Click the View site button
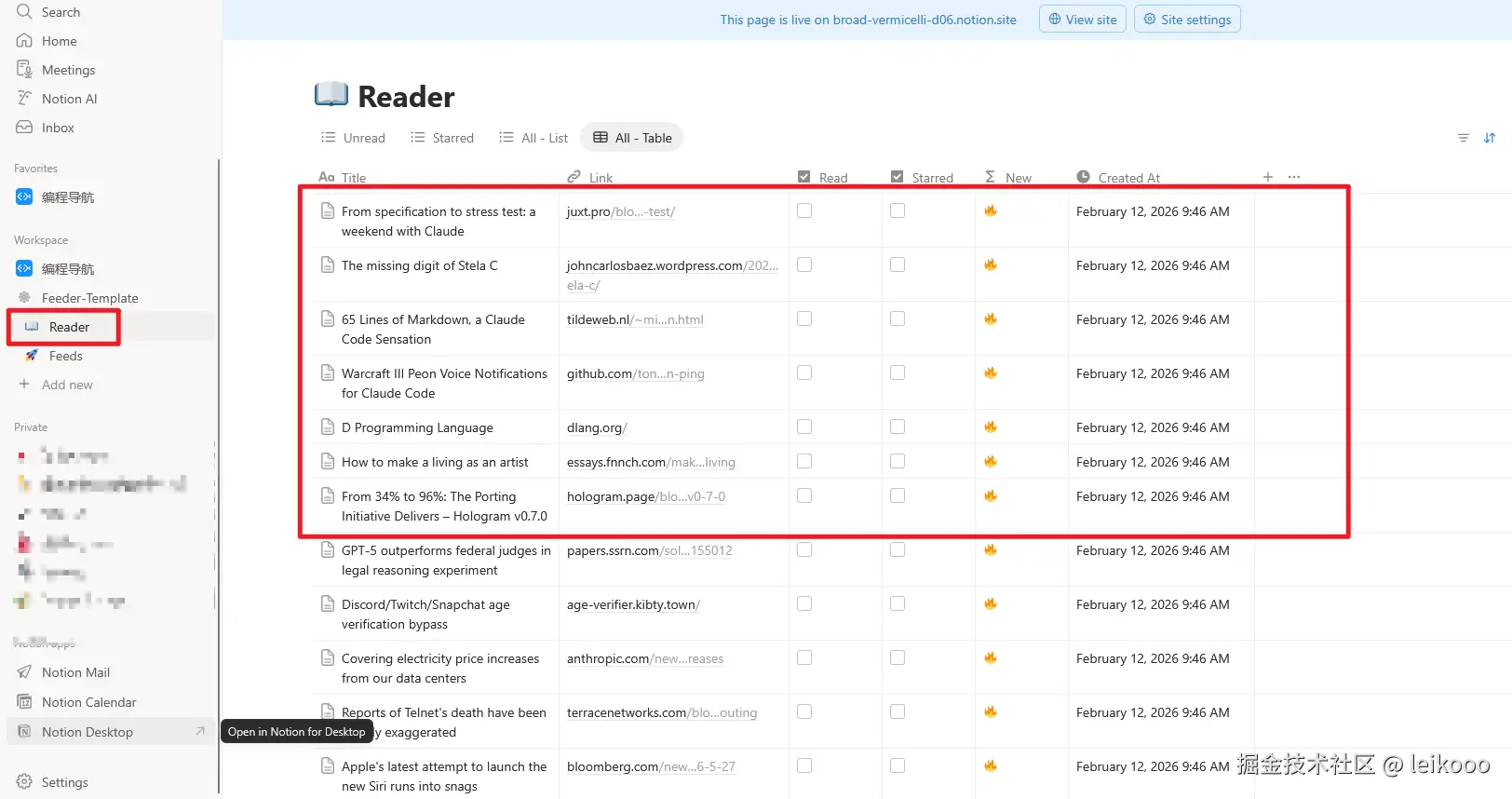Image resolution: width=1512 pixels, height=799 pixels. (x=1083, y=20)
